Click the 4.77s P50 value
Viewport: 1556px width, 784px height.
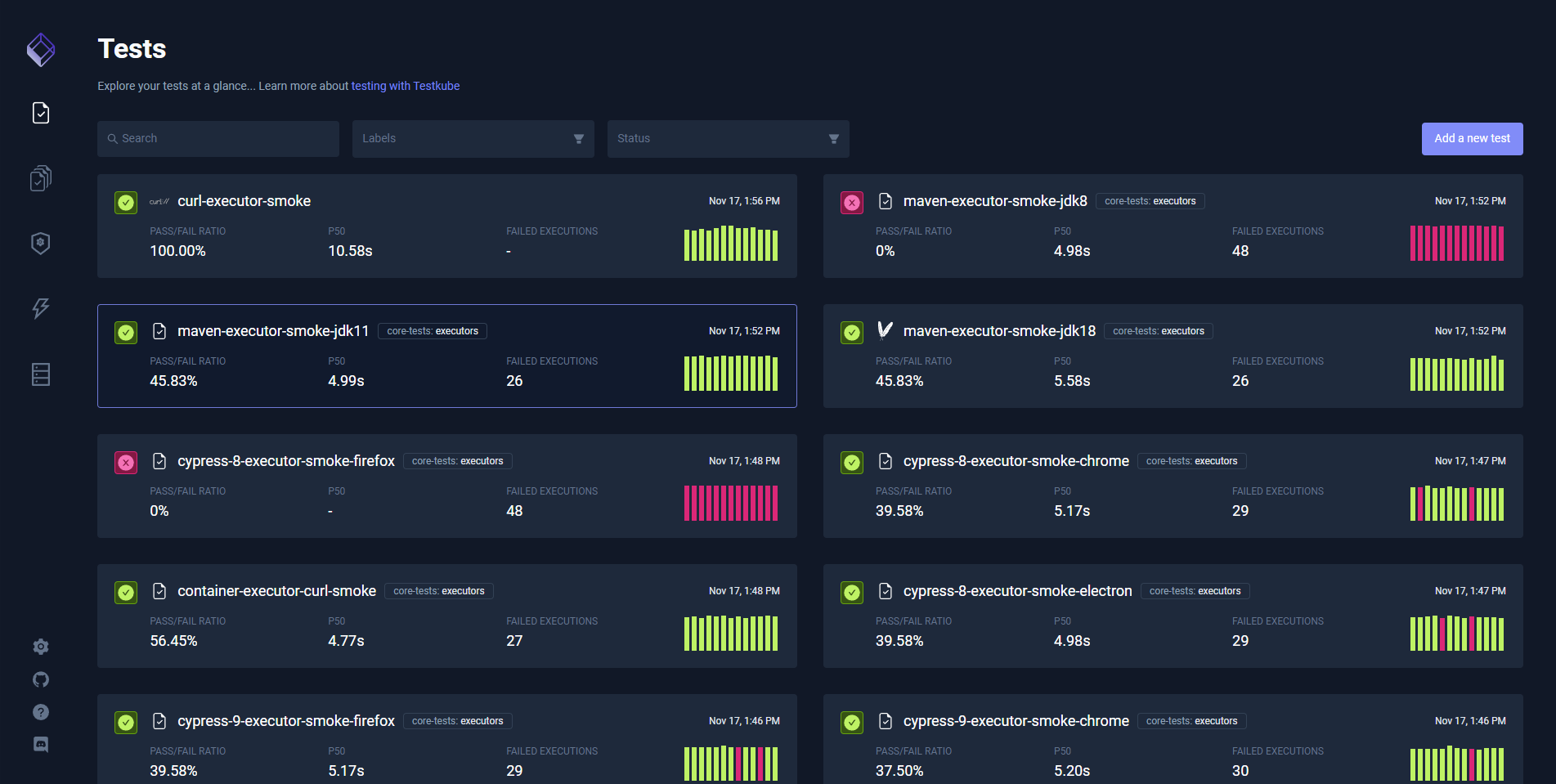(x=347, y=641)
